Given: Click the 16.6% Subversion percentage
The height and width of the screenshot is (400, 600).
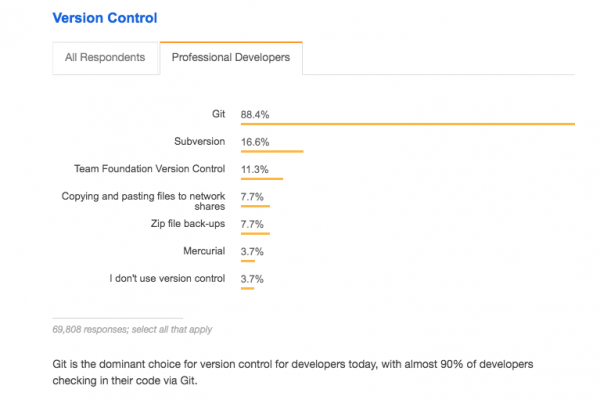Looking at the screenshot, I should pos(255,142).
